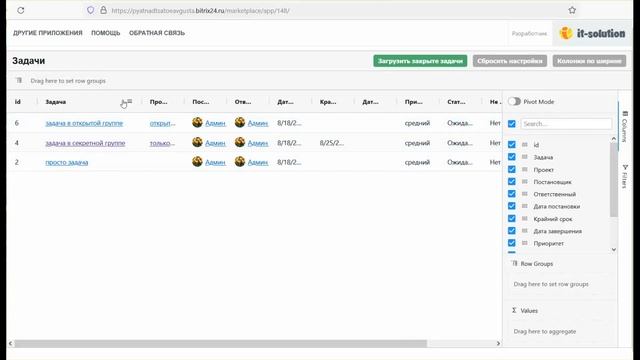
Task: Grab drag handle icon beside Ответственный column
Action: point(524,194)
